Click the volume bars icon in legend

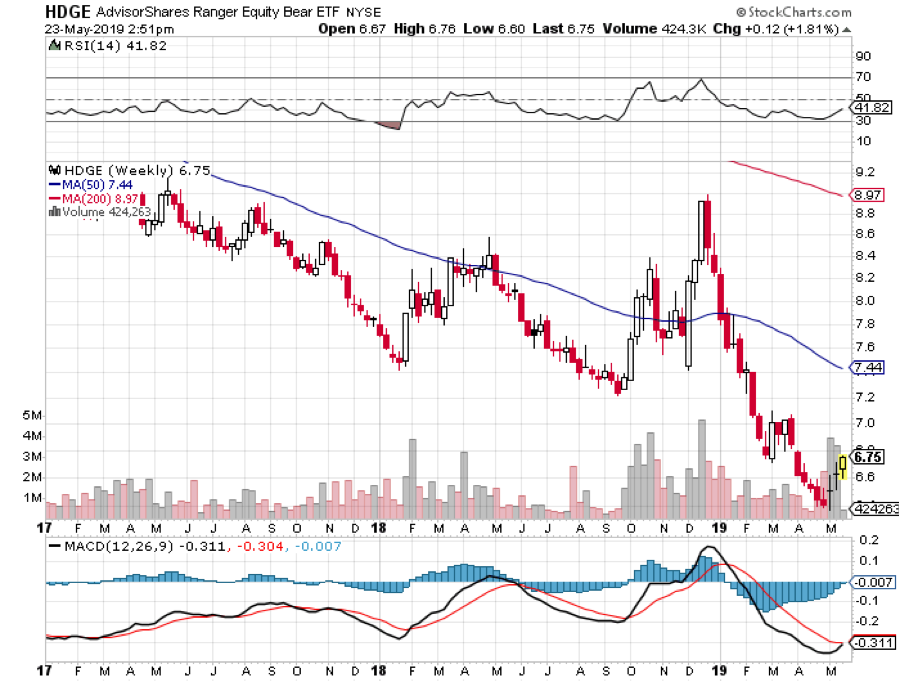tap(55, 212)
